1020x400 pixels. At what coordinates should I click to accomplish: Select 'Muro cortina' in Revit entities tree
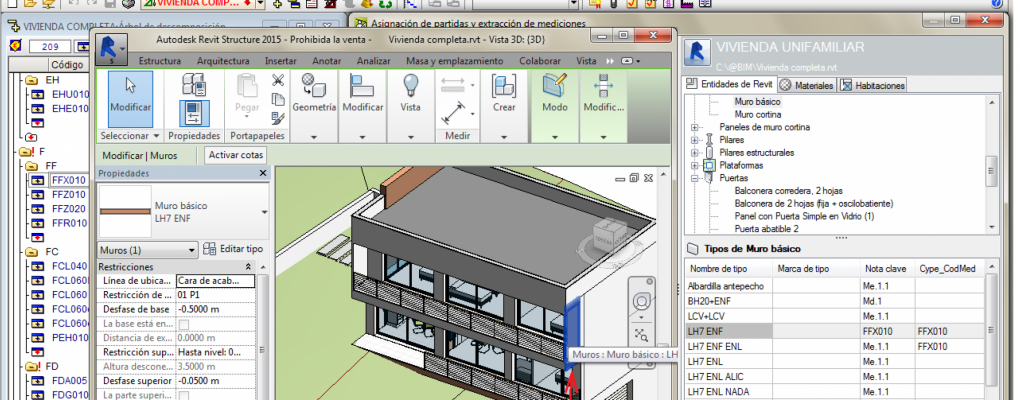point(758,114)
